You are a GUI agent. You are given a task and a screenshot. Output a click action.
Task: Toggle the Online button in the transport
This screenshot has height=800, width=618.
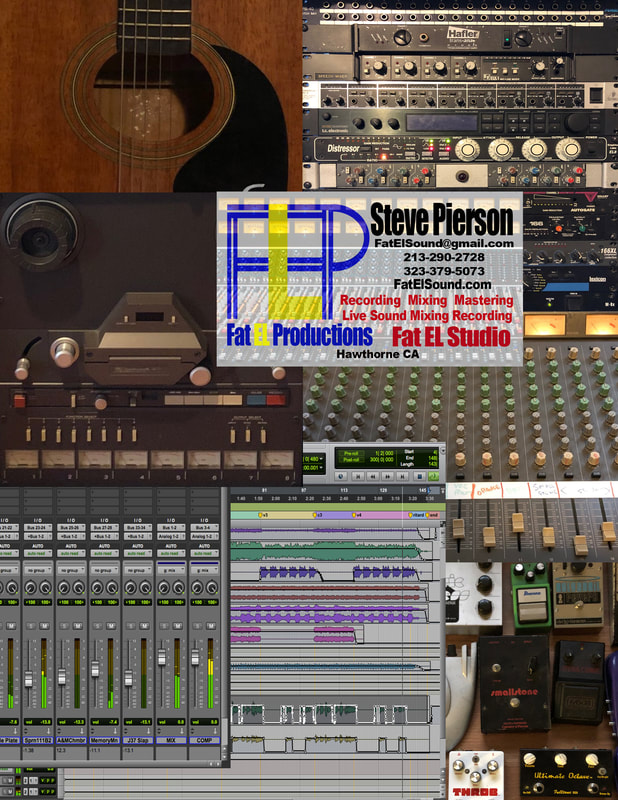click(341, 476)
